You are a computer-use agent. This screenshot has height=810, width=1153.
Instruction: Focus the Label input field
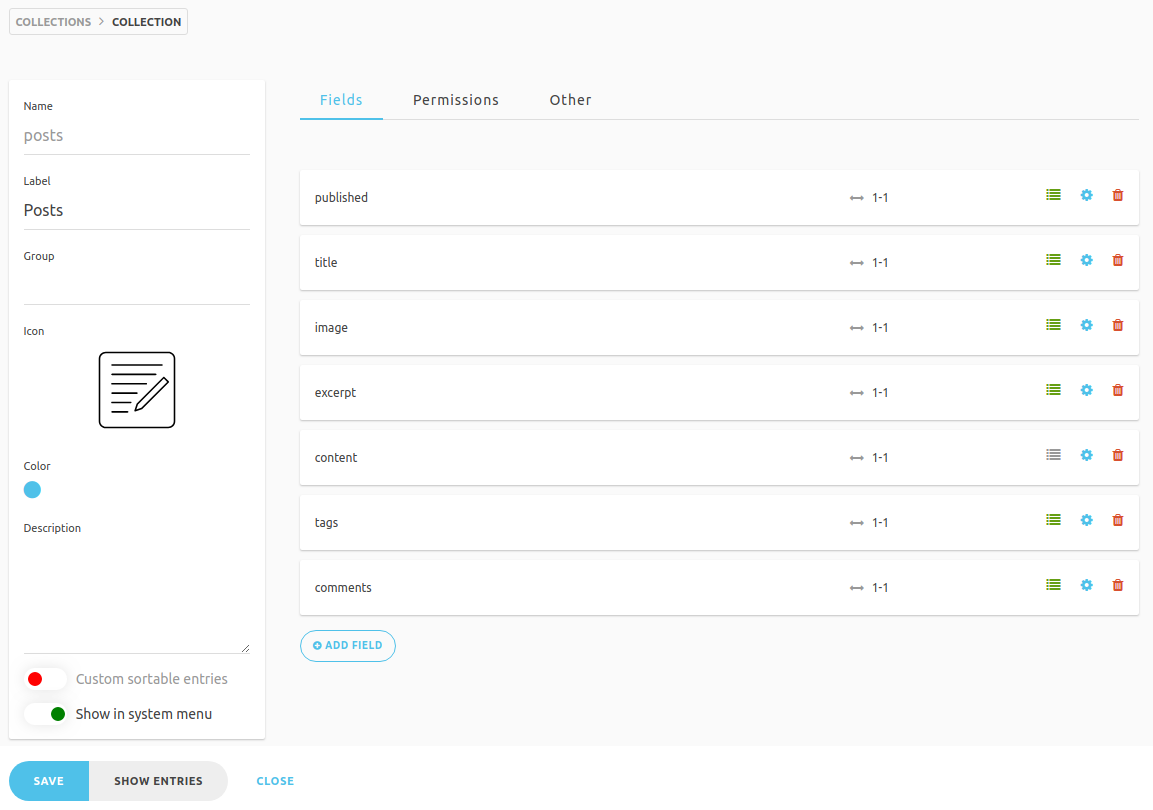tap(137, 210)
